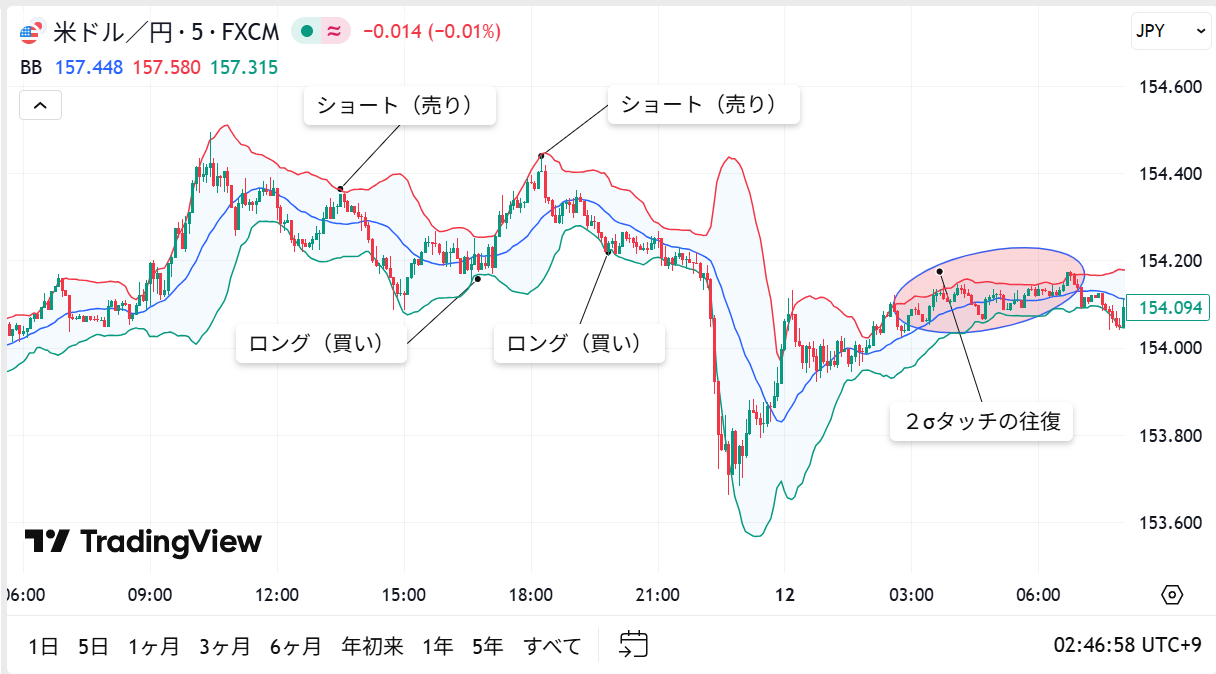Select the 2σタッチの往復 annotation label

[x=981, y=422]
